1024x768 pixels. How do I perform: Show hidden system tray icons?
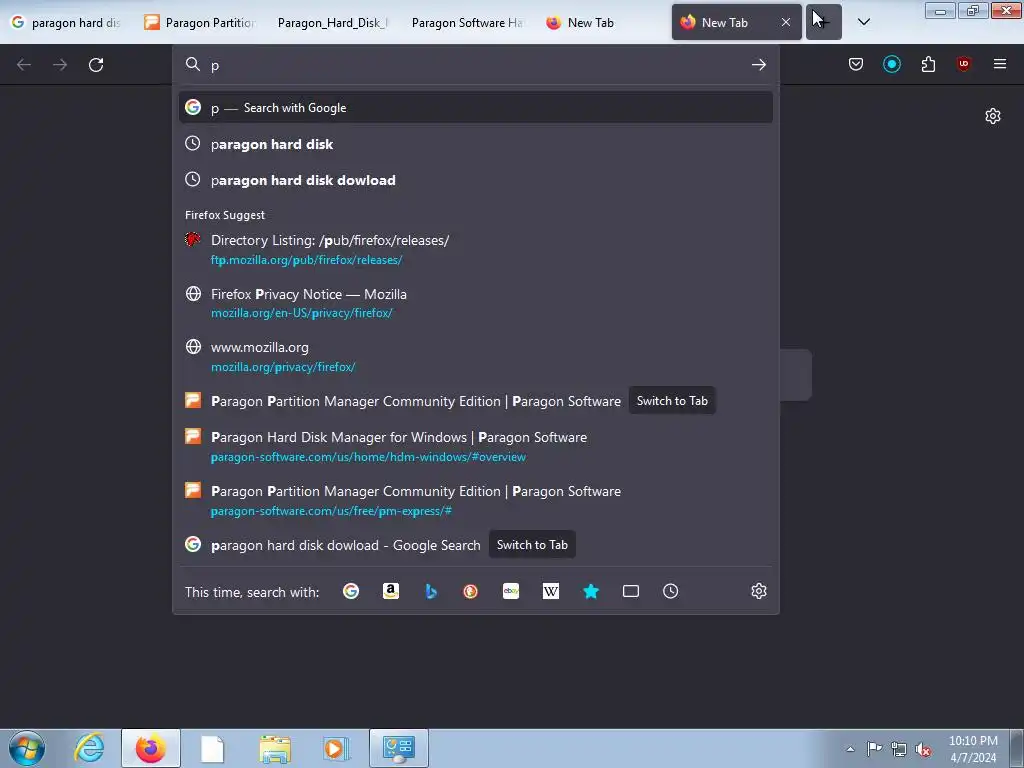pos(850,749)
